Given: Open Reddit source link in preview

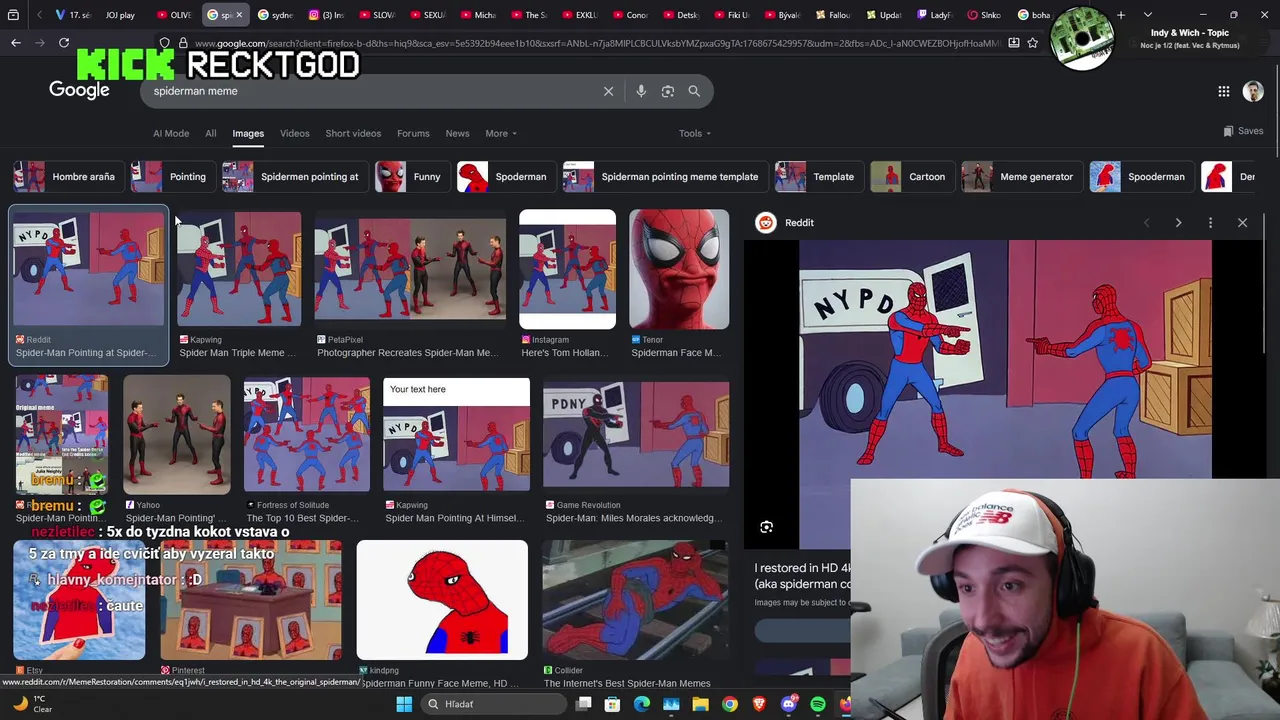Looking at the screenshot, I should pos(785,223).
